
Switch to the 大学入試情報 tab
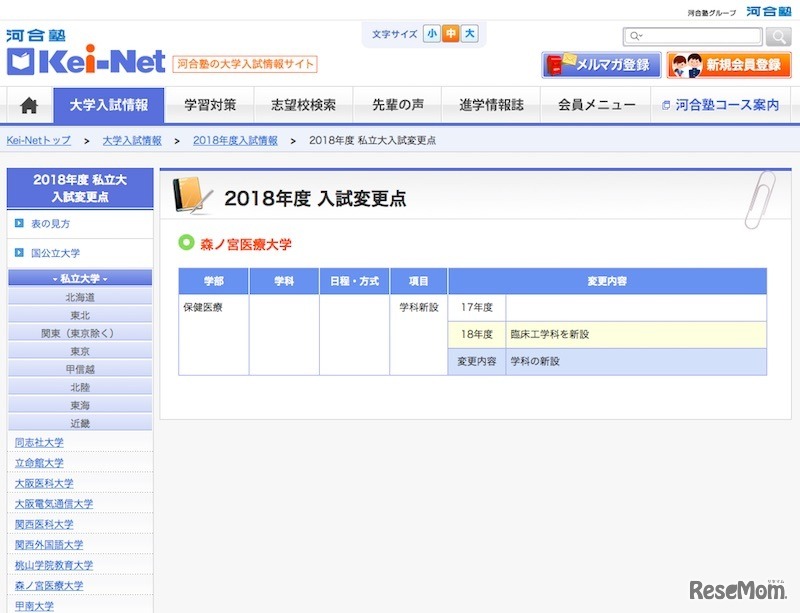[x=110, y=104]
